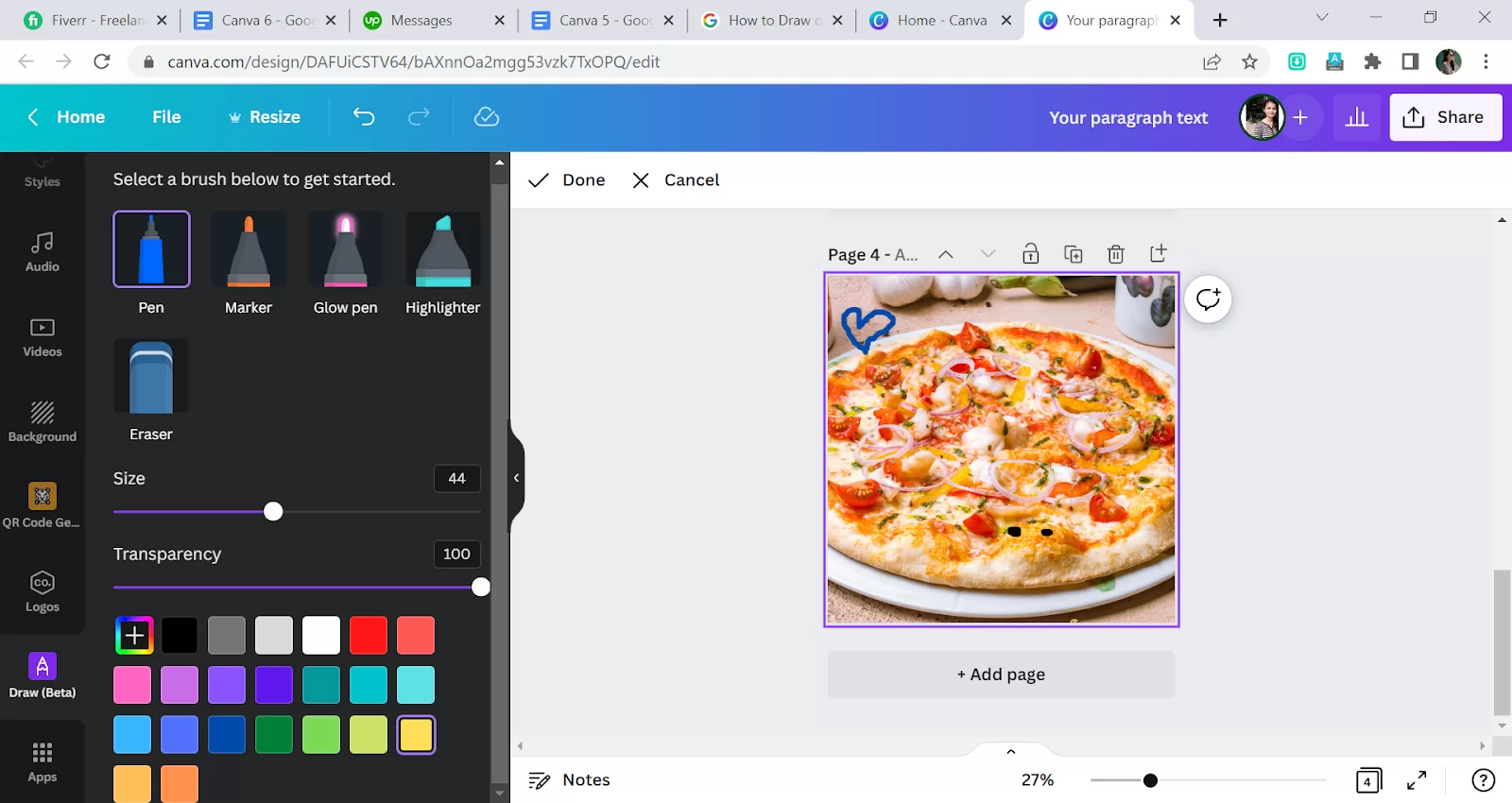Click the undo arrow
Image resolution: width=1512 pixels, height=803 pixels.
pyautogui.click(x=364, y=117)
